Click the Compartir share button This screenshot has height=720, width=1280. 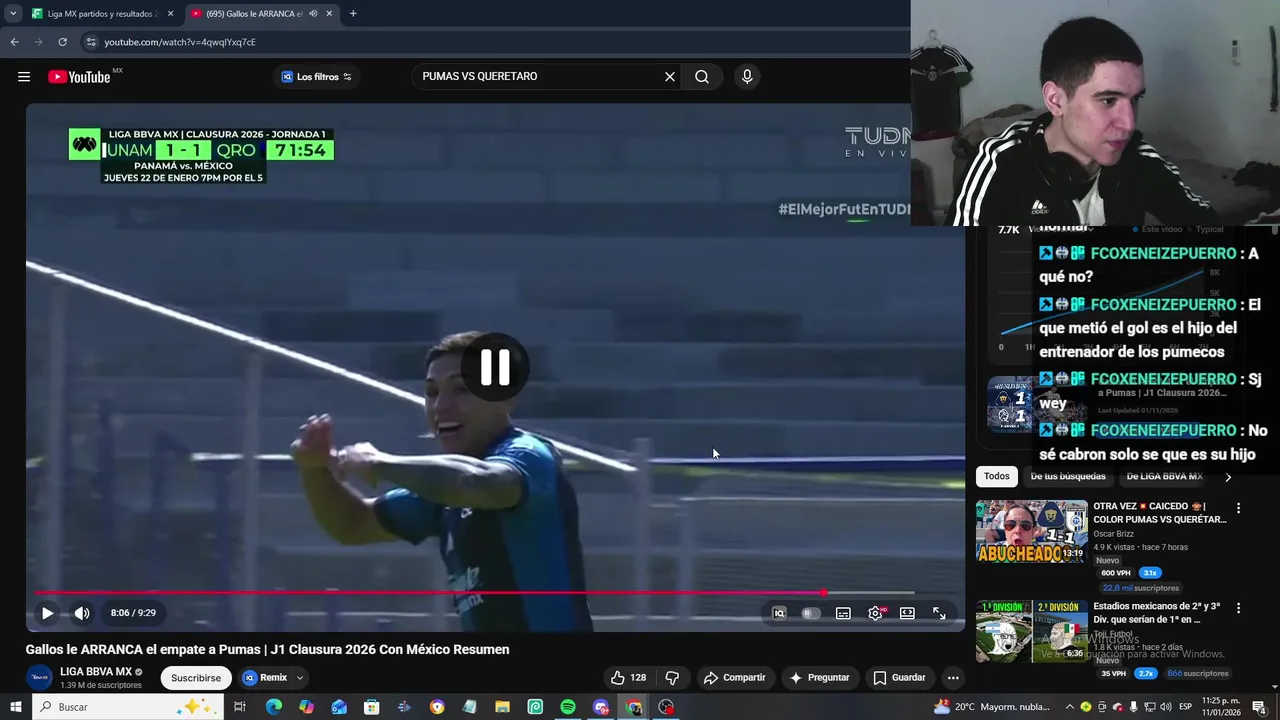[x=734, y=678]
